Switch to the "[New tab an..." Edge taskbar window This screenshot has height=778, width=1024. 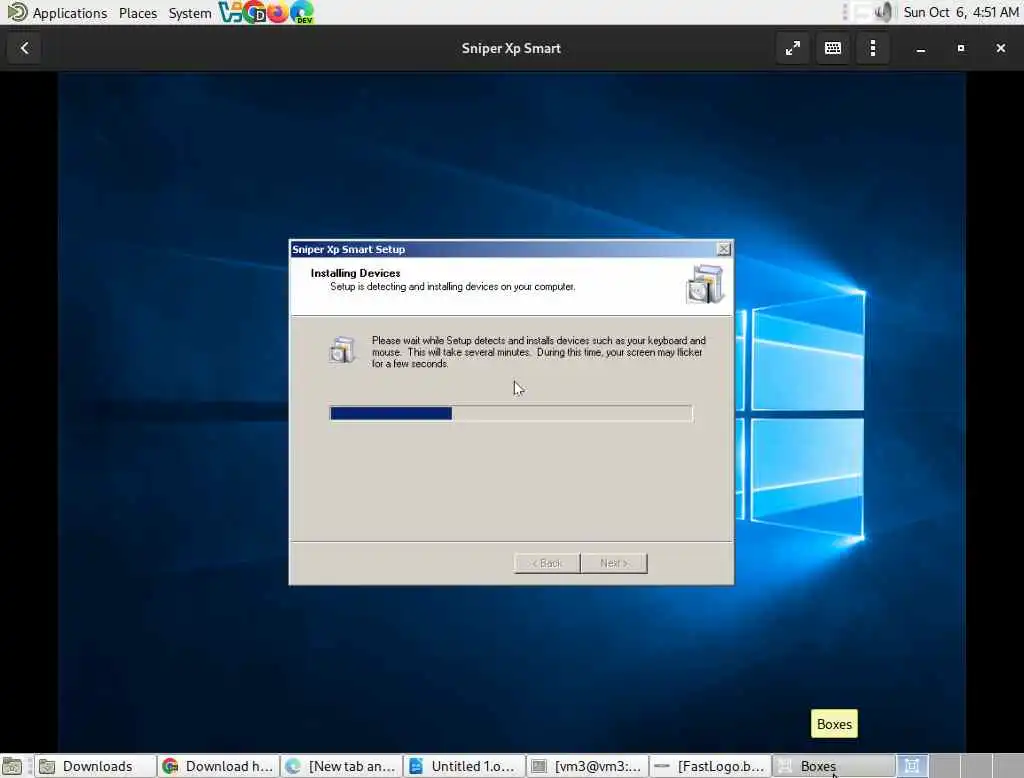[x=342, y=766]
